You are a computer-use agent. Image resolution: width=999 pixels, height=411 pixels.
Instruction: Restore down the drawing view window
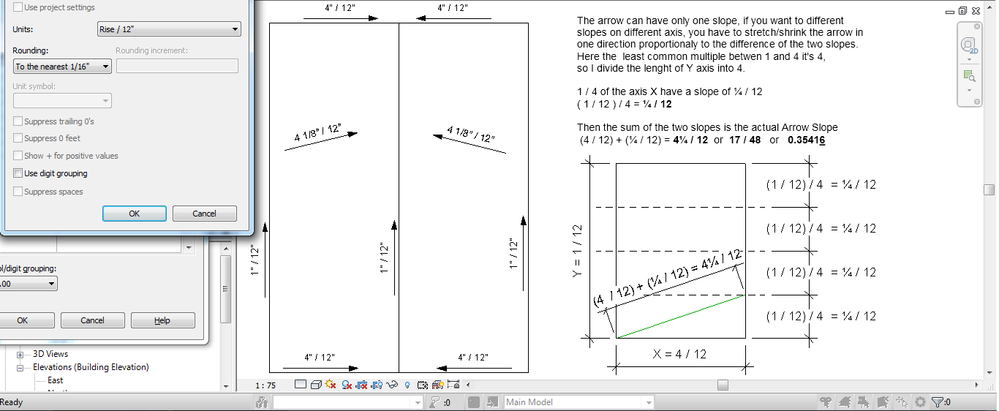click(962, 10)
